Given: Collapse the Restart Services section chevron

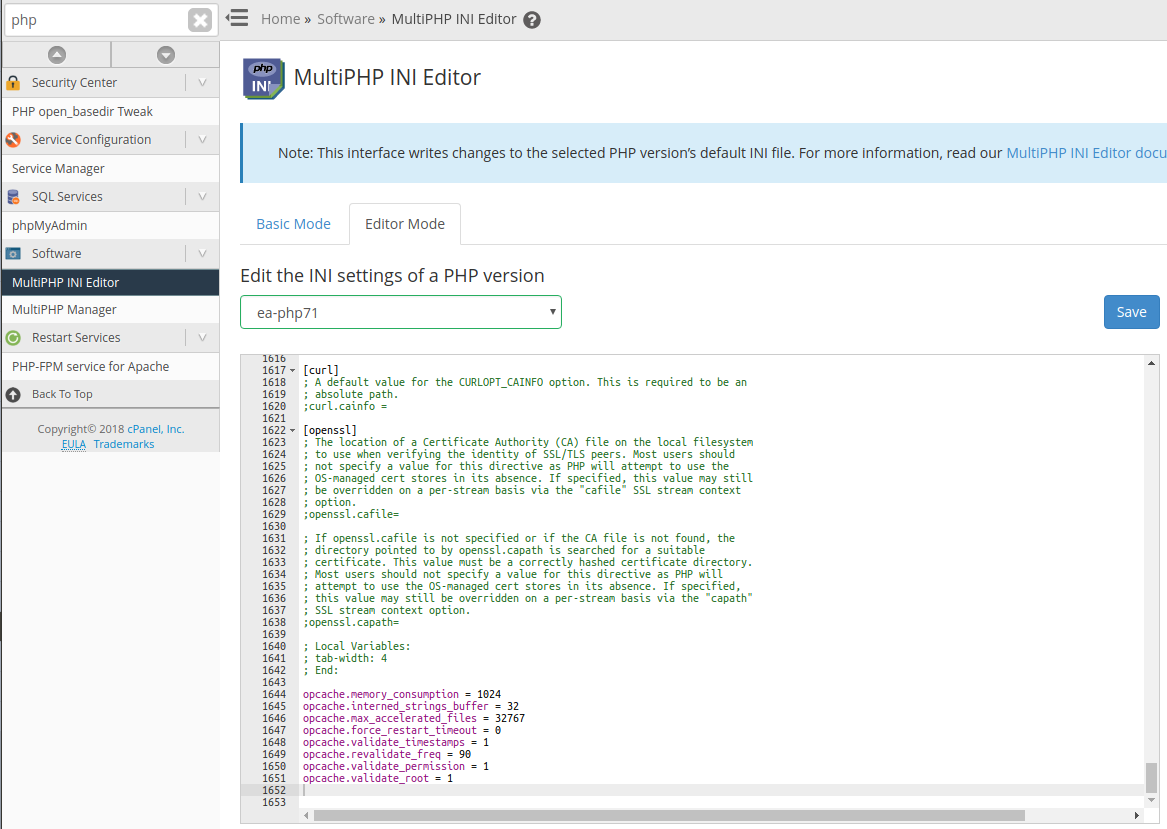Looking at the screenshot, I should pyautogui.click(x=202, y=338).
